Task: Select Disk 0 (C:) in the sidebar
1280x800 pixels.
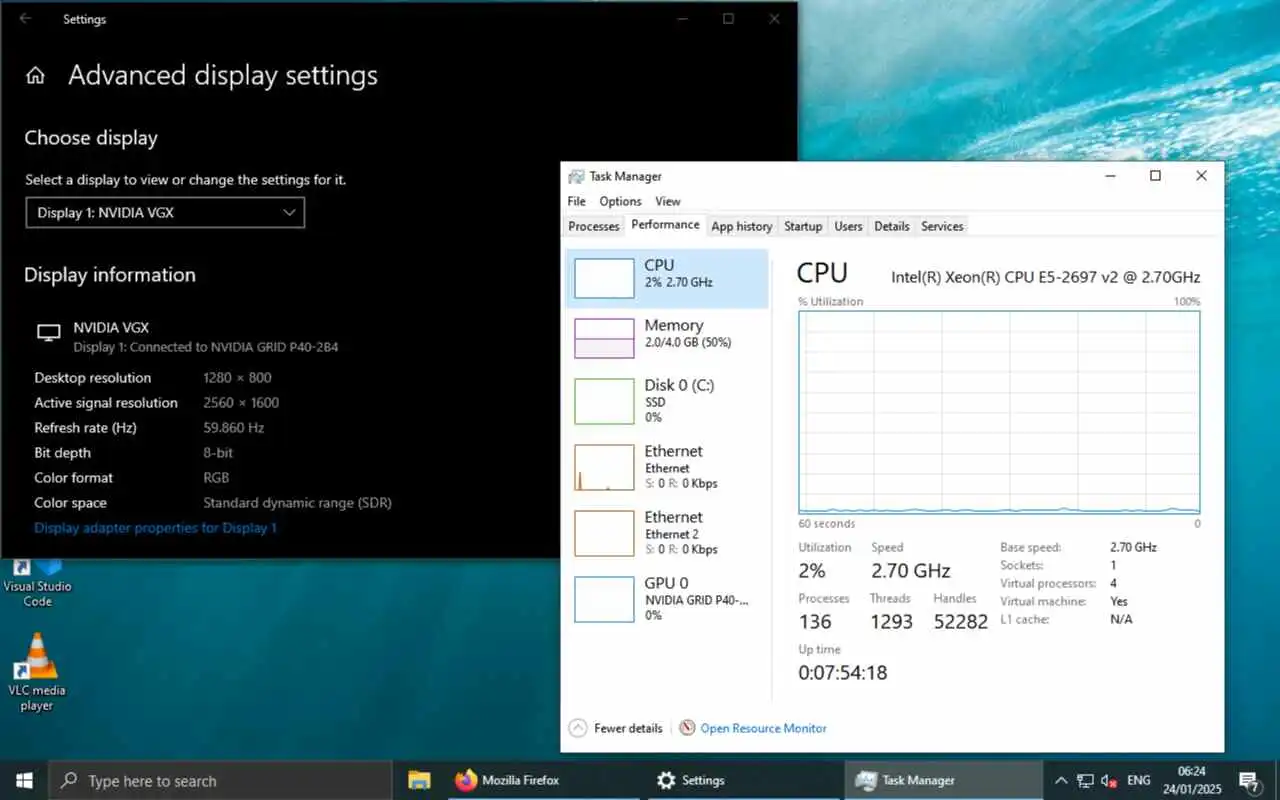Action: pyautogui.click(x=667, y=400)
